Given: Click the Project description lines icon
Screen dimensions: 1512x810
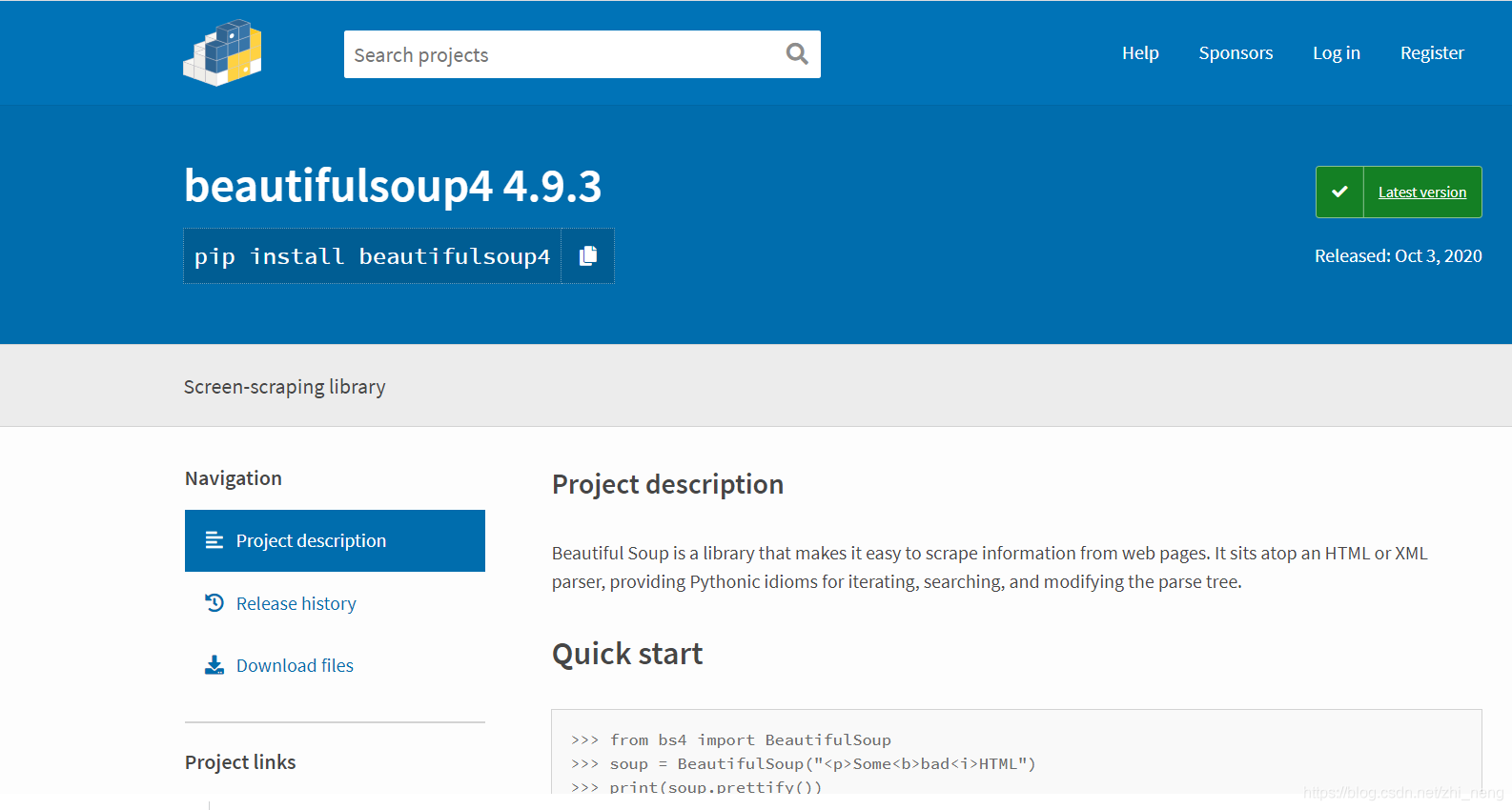Looking at the screenshot, I should pos(215,540).
